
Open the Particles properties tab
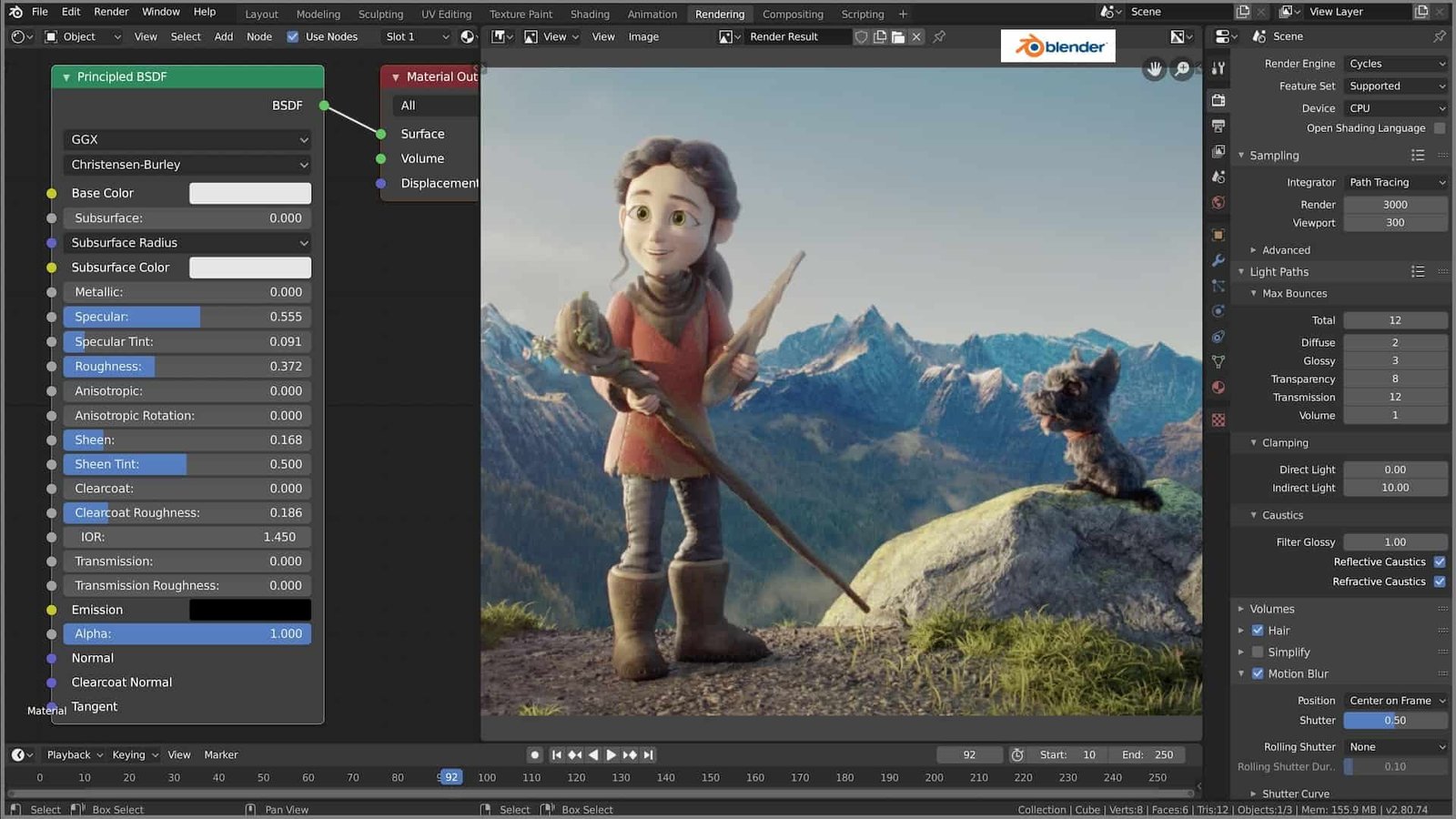(x=1218, y=286)
